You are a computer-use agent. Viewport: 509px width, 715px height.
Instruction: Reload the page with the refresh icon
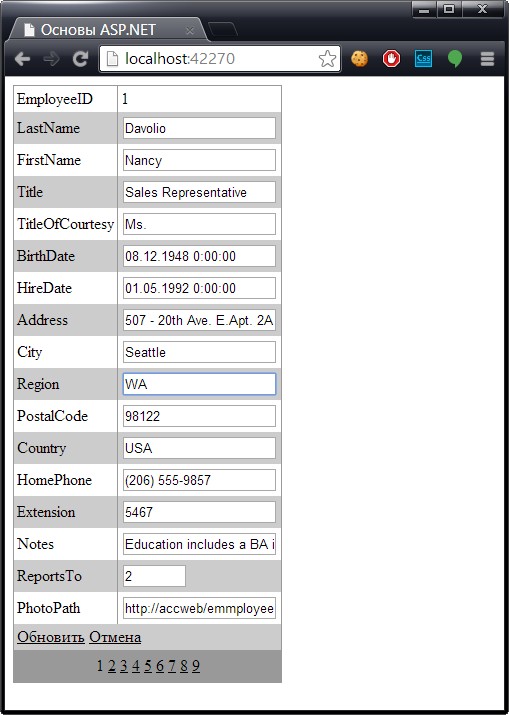point(80,59)
